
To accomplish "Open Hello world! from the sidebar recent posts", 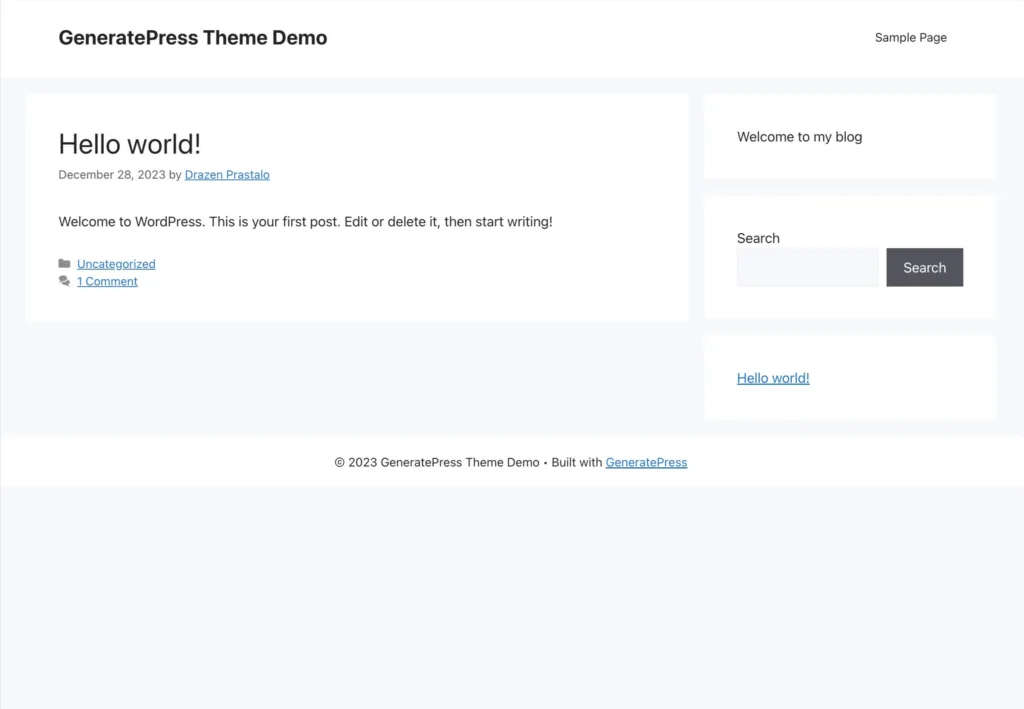I will (x=773, y=377).
